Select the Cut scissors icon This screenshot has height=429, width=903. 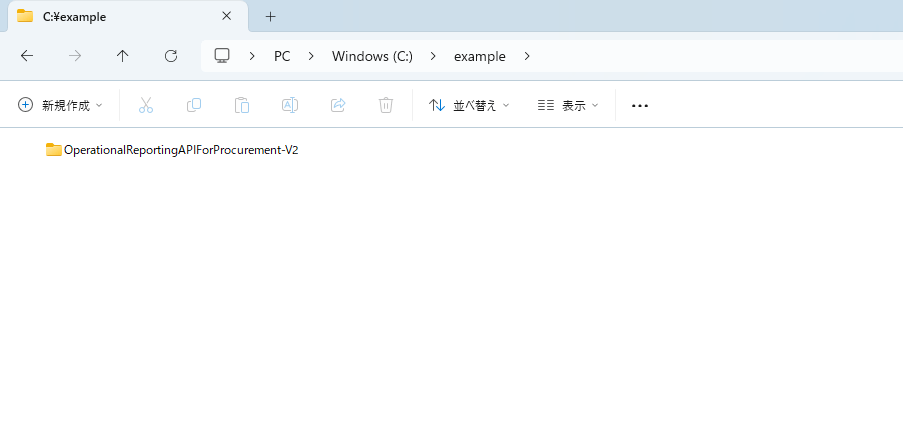[146, 105]
